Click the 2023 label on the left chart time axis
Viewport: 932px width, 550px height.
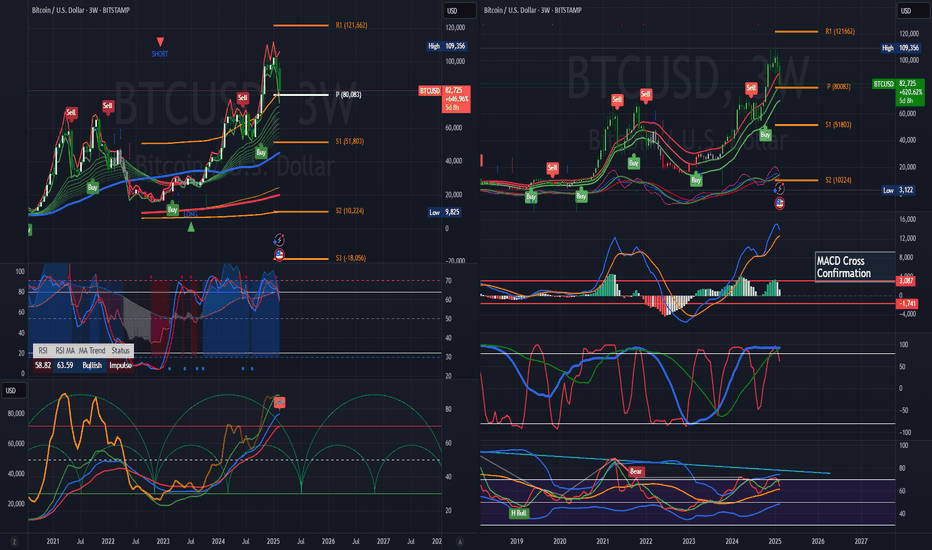point(163,542)
